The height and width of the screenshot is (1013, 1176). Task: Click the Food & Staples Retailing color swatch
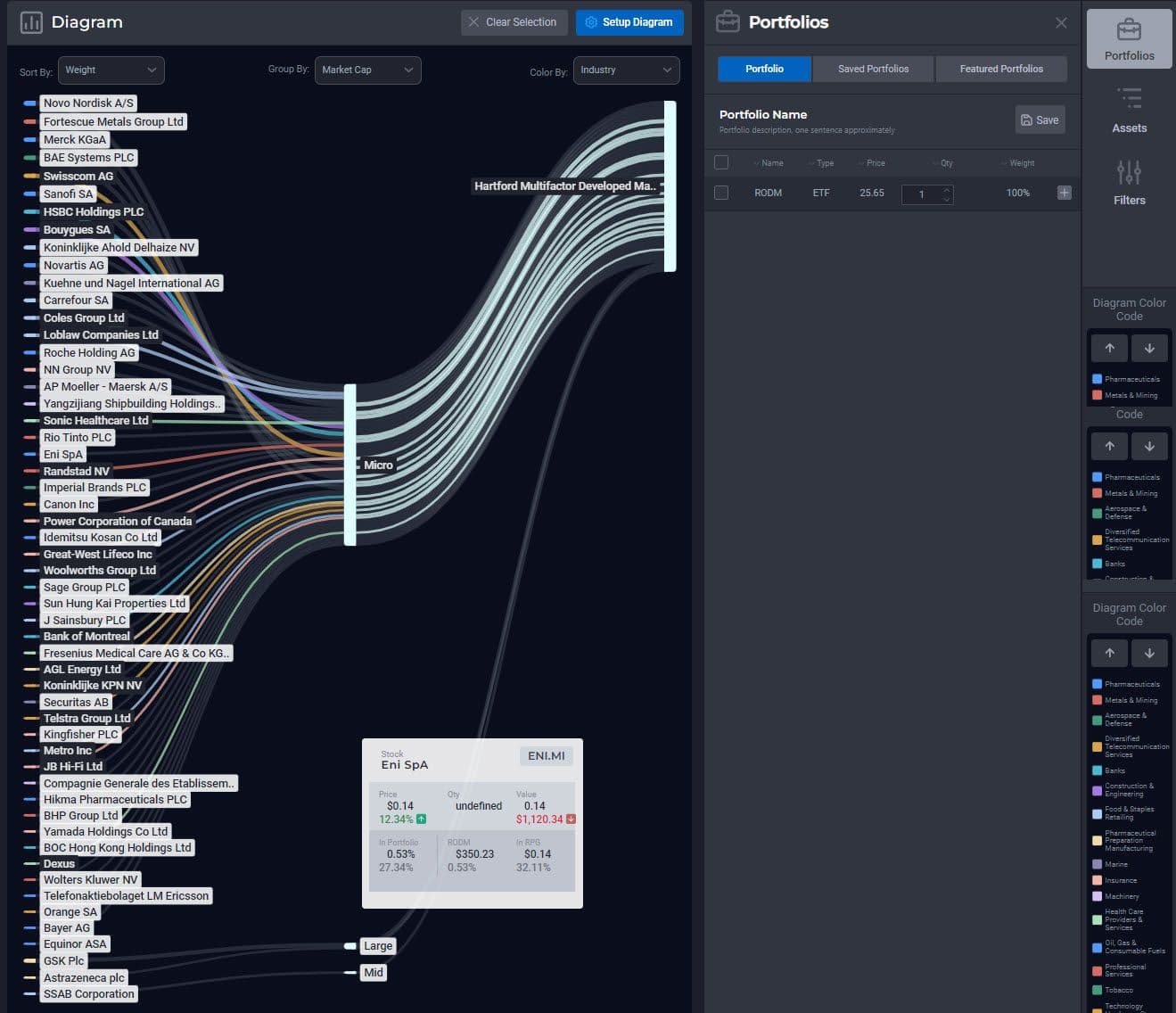click(x=1097, y=813)
